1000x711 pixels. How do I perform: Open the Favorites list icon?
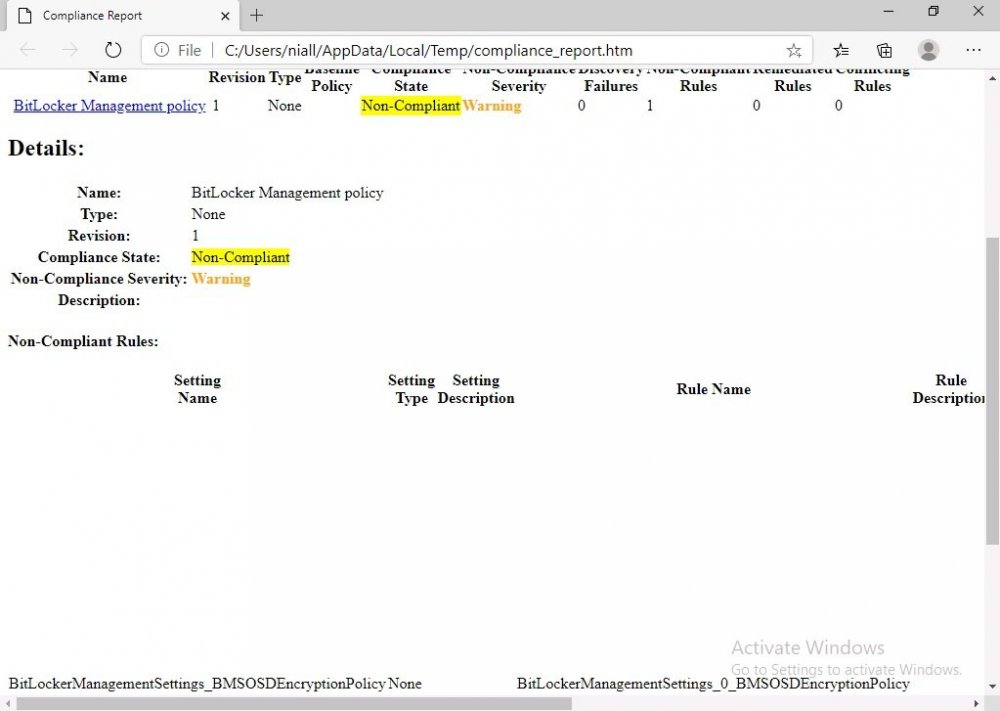(841, 50)
